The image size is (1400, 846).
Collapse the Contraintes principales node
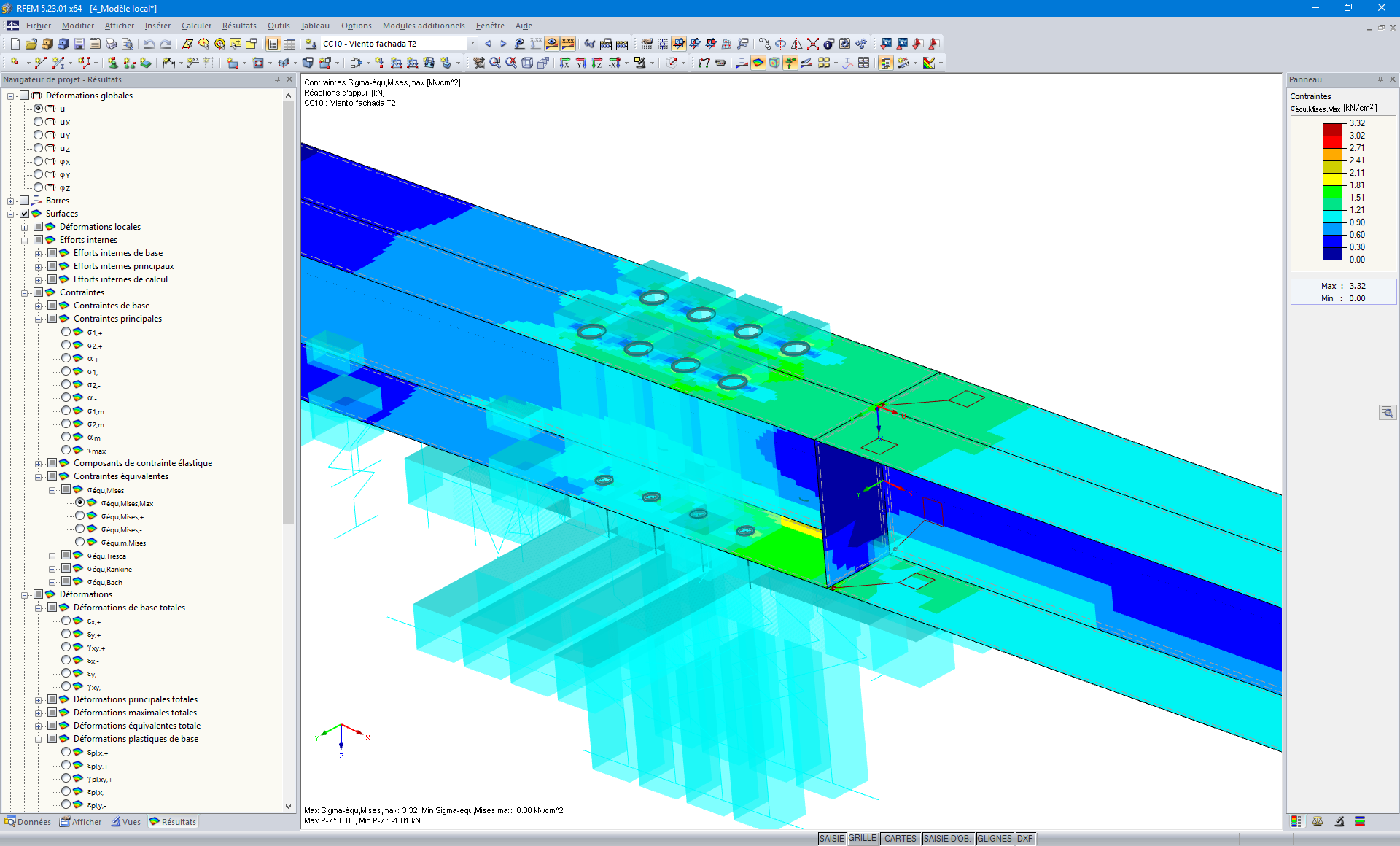point(39,319)
